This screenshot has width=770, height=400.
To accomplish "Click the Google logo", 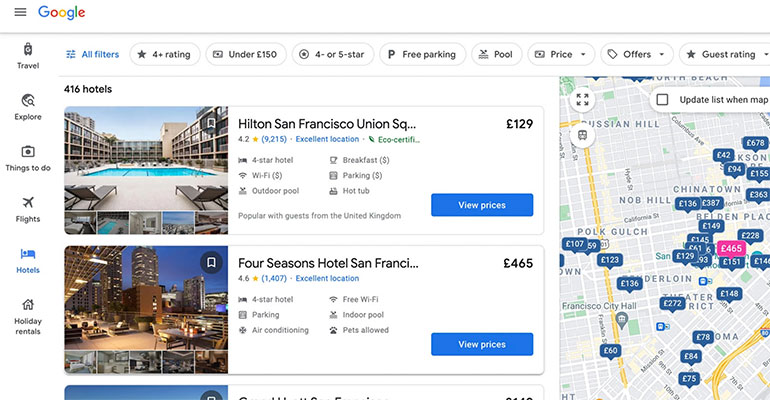I will click(x=61, y=13).
